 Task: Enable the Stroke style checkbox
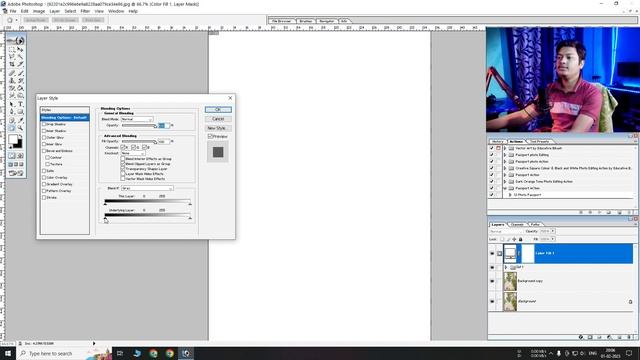(x=44, y=198)
